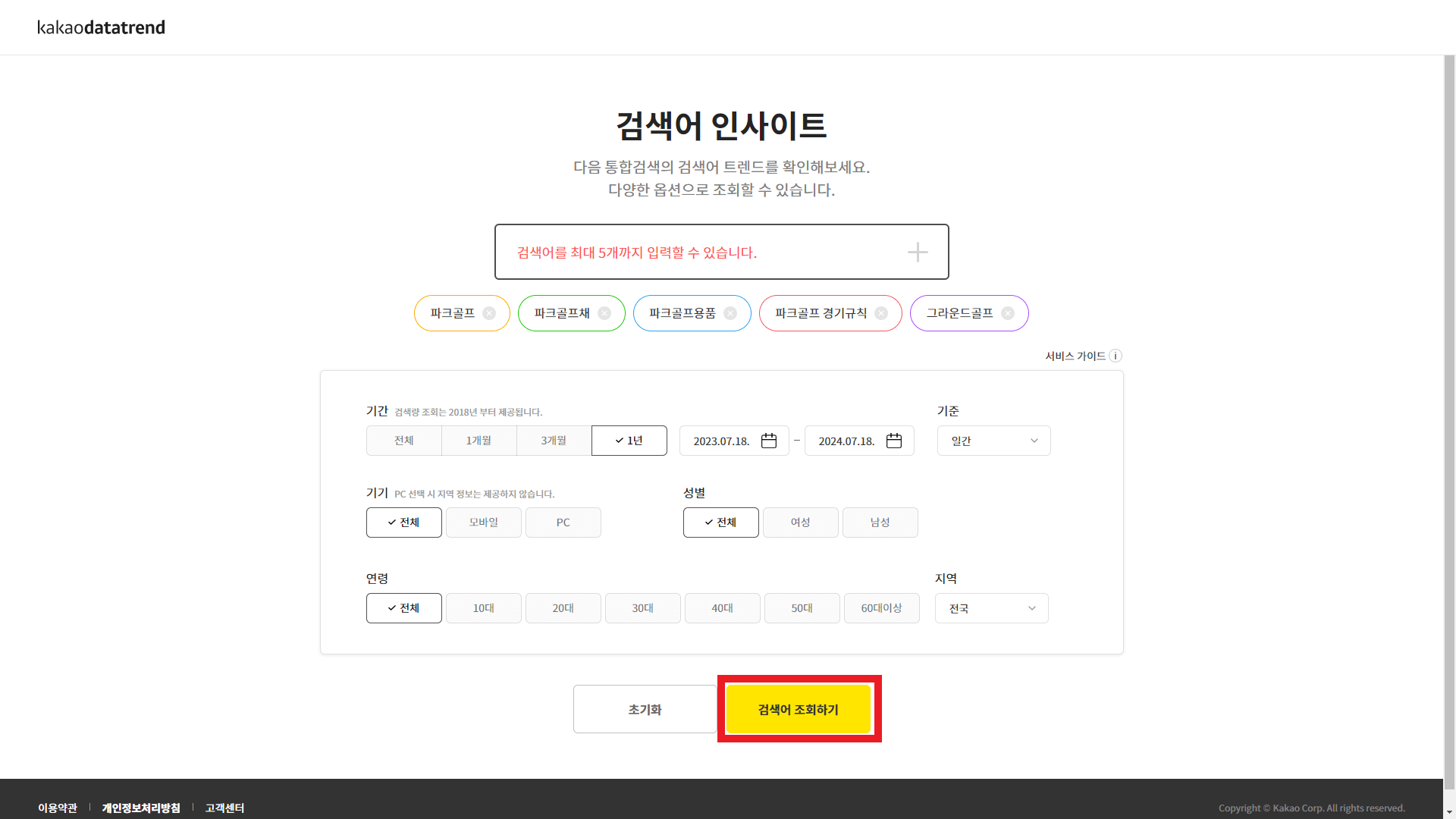The height and width of the screenshot is (819, 1456).
Task: Select 모바일 device option
Action: (484, 522)
